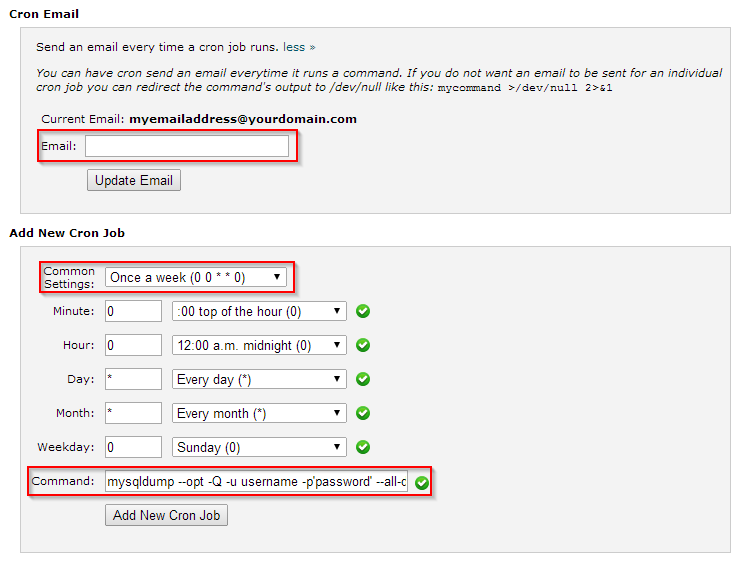Open the 'Sunday (0)' weekday dropdown
Screen dimensions: 743x562
[259, 447]
